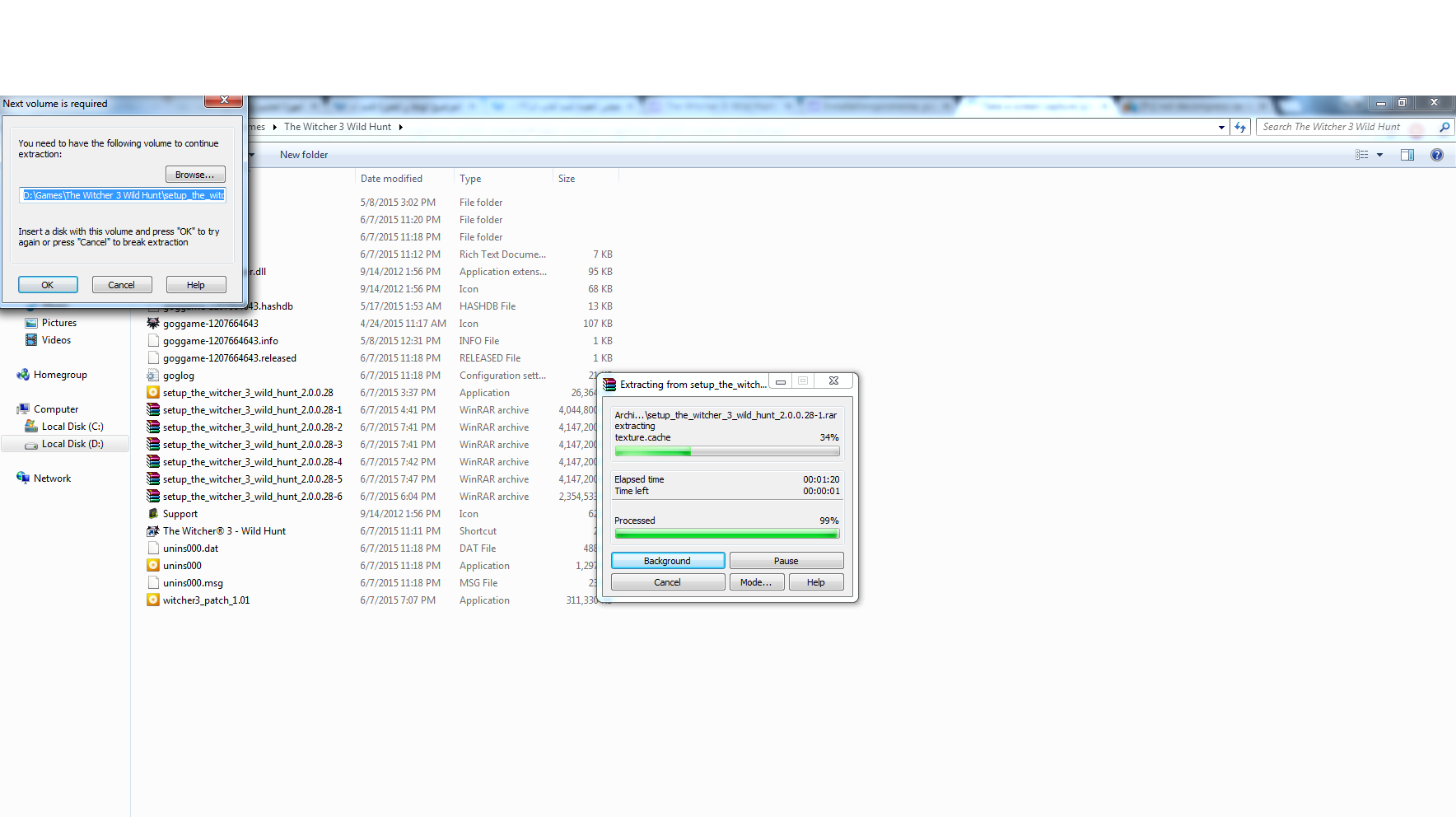This screenshot has width=1456, height=817.
Task: Select Network in navigation pane
Action: pos(52,479)
